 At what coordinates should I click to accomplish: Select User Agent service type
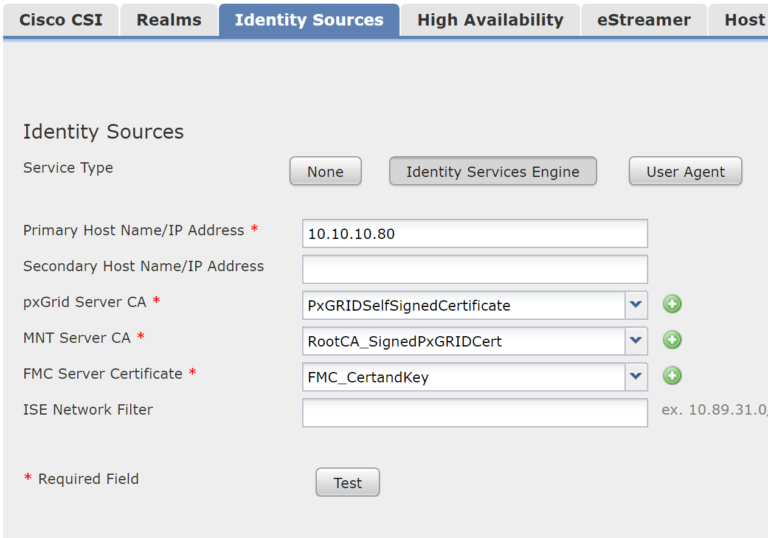tap(685, 171)
